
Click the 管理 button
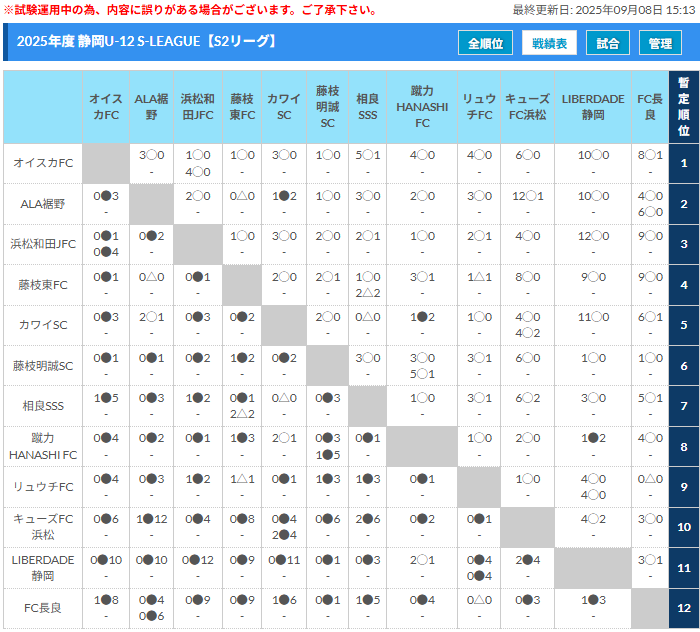tap(660, 43)
